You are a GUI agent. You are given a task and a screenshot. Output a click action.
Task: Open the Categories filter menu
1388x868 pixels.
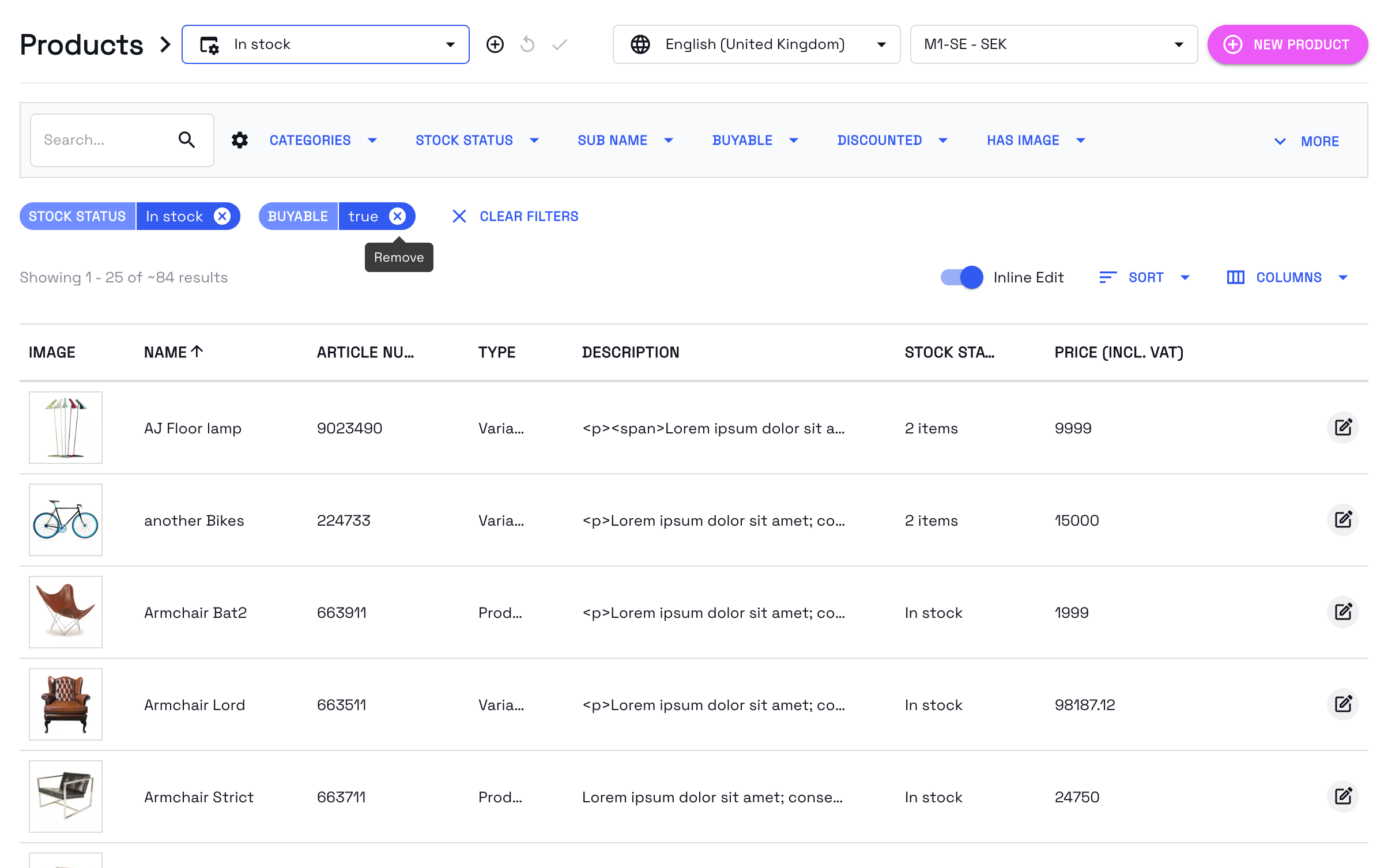(x=323, y=140)
